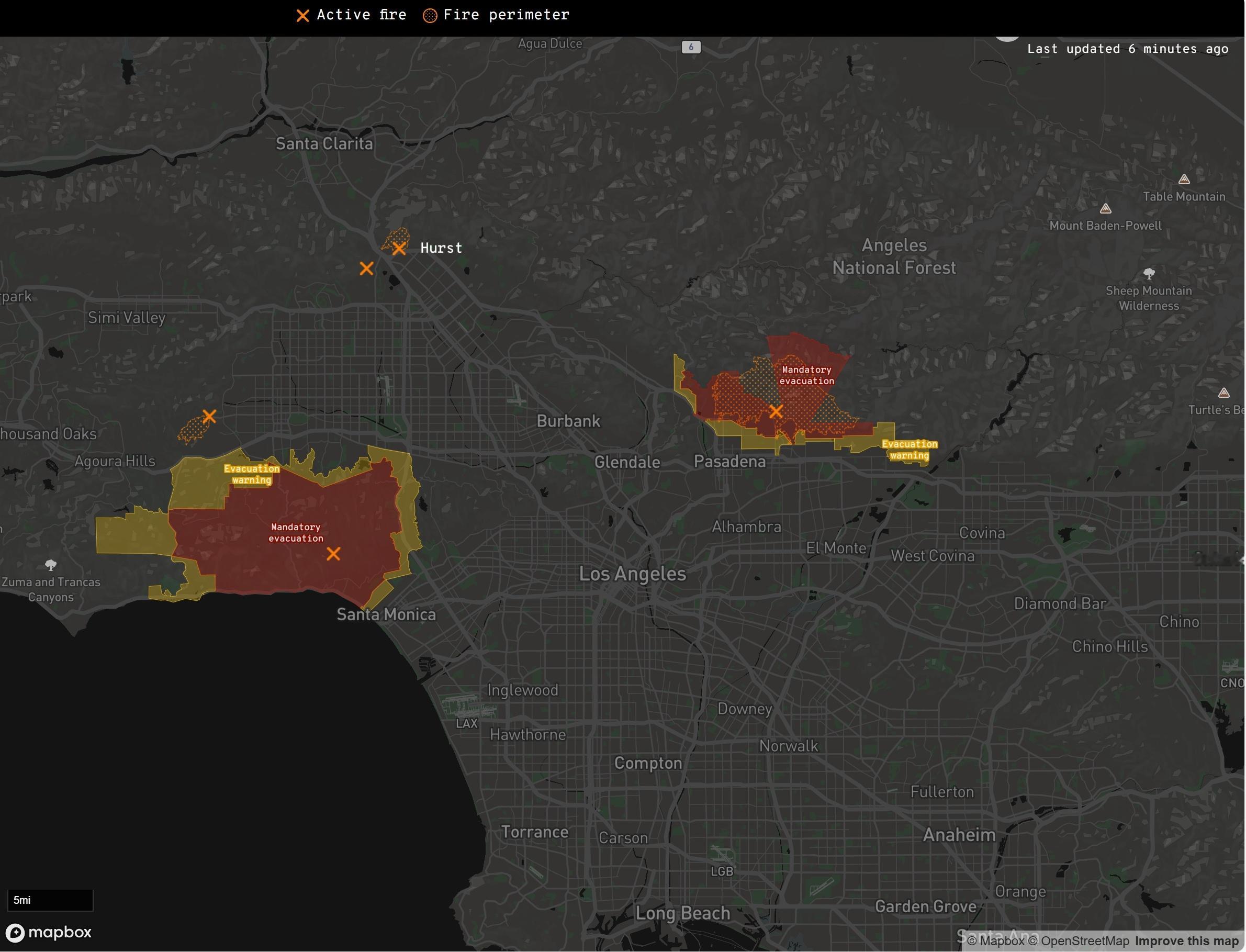Click Mandatory evacuation label above Santa Monica
This screenshot has height=952, width=1246.
coord(296,533)
